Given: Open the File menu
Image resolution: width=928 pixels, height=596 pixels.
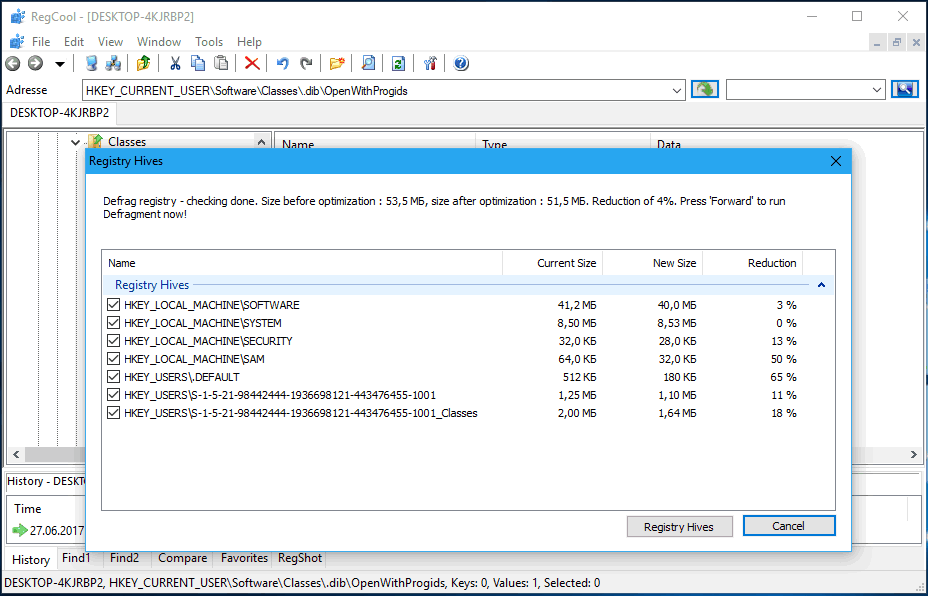Looking at the screenshot, I should click(x=41, y=41).
